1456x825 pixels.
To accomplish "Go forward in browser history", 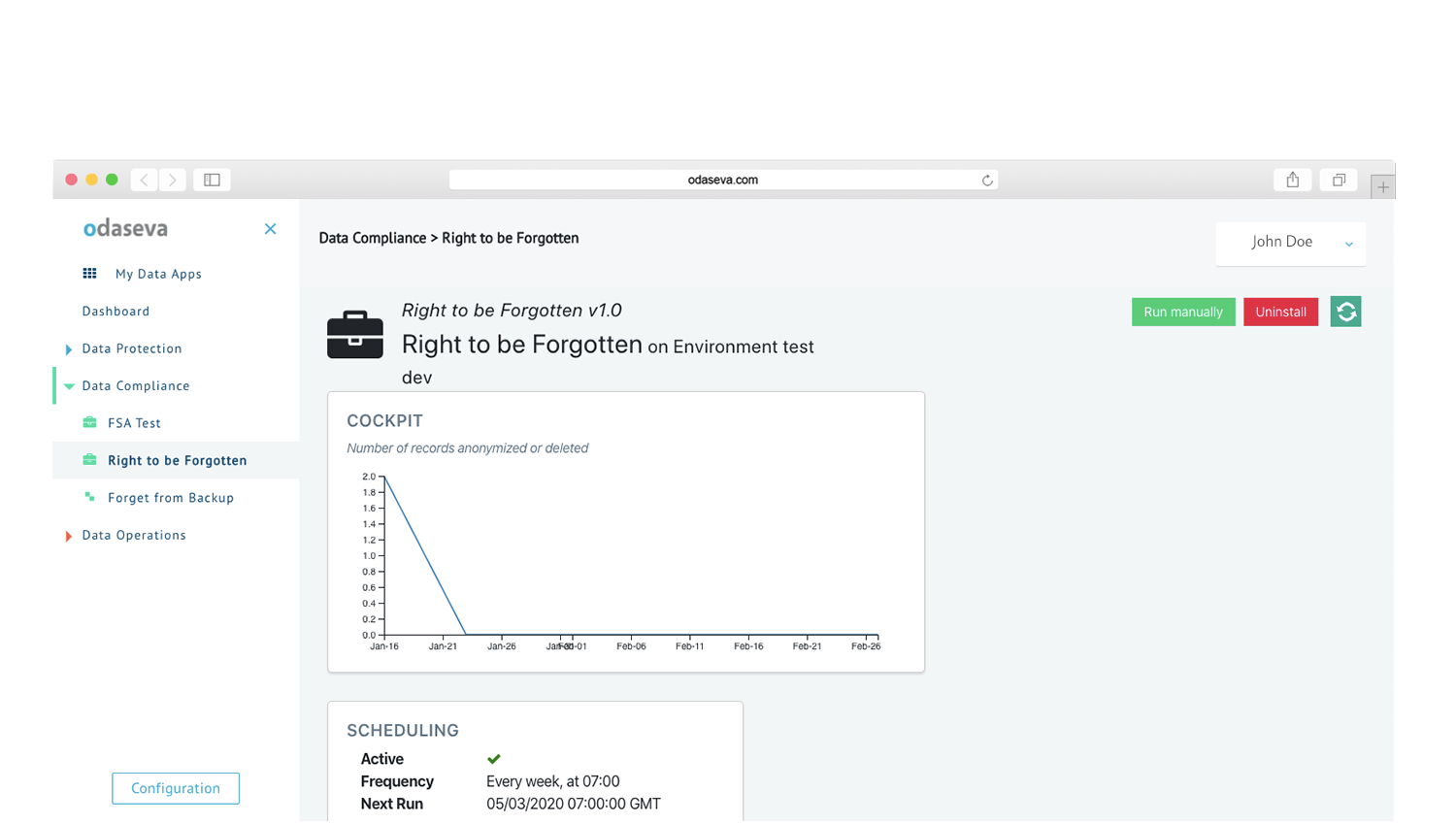I will click(x=173, y=180).
